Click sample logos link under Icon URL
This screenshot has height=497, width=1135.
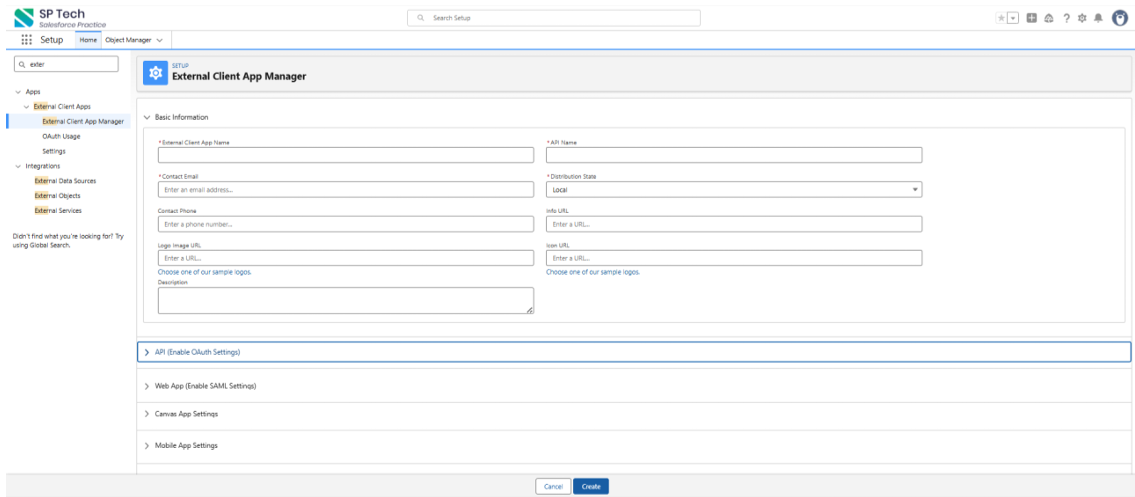point(593,272)
